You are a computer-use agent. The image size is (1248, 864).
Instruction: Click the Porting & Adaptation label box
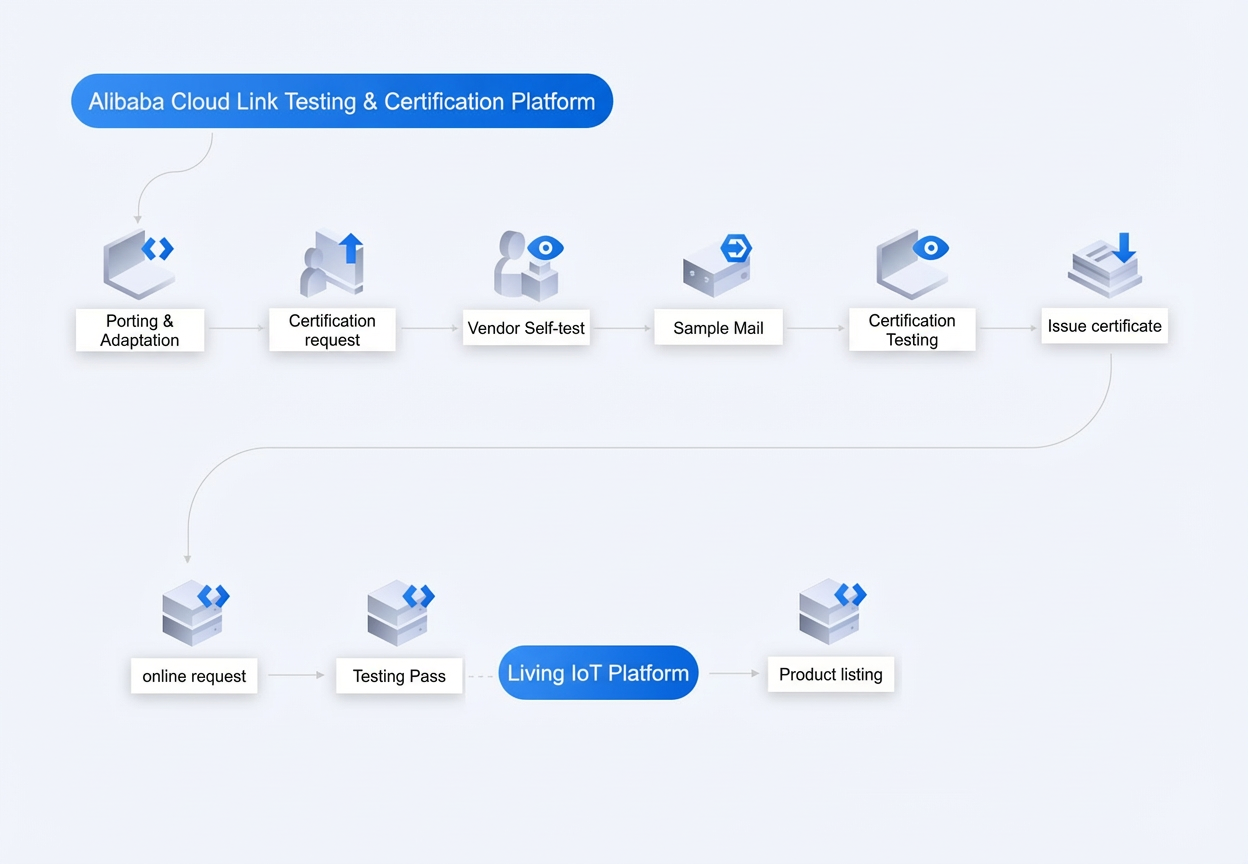pos(140,330)
